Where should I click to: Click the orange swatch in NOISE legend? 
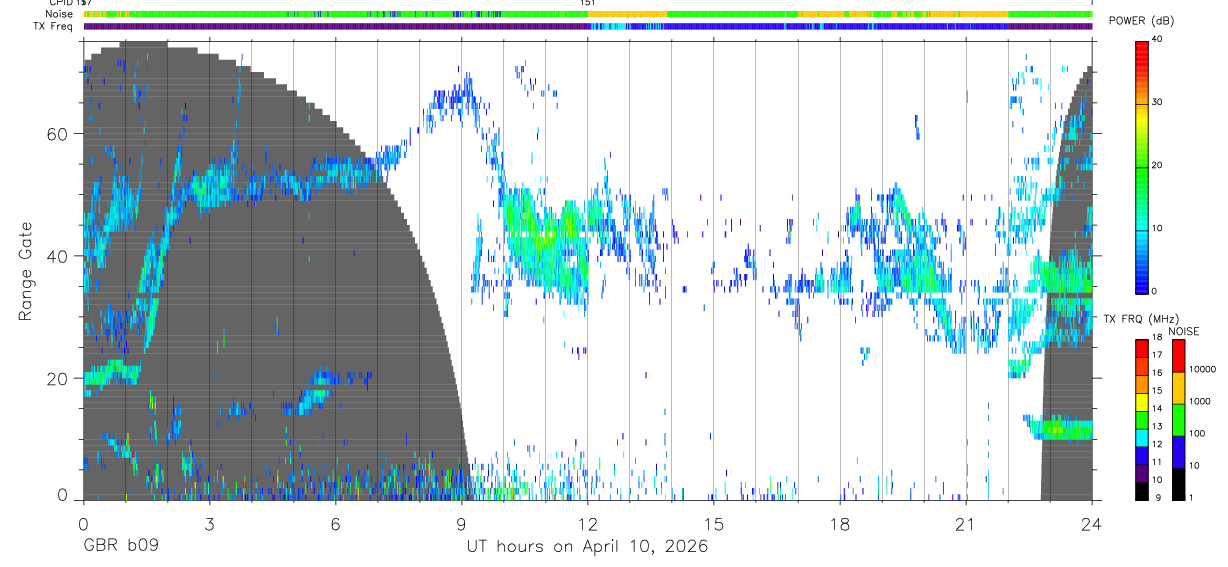1179,388
